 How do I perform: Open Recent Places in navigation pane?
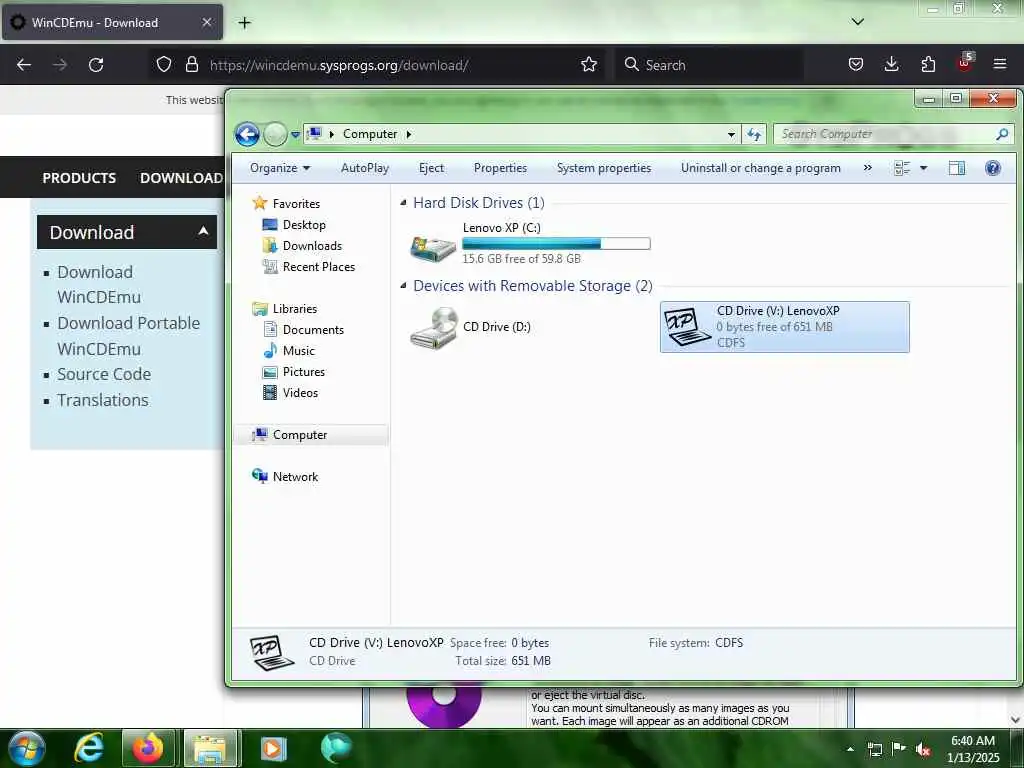point(319,266)
